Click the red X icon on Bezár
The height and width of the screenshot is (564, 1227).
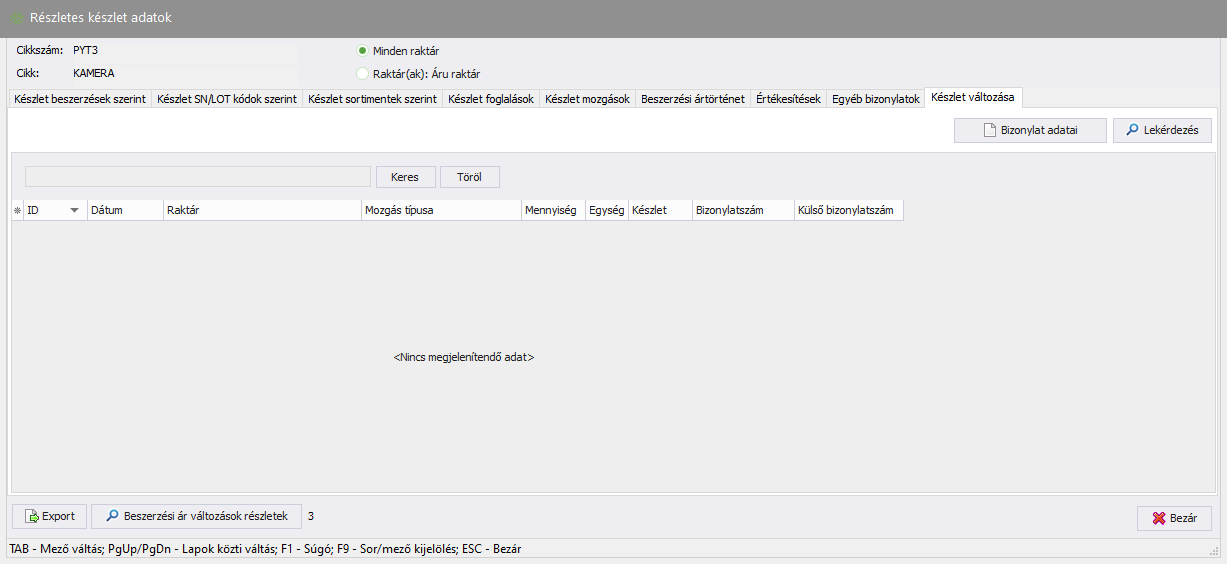(1158, 519)
